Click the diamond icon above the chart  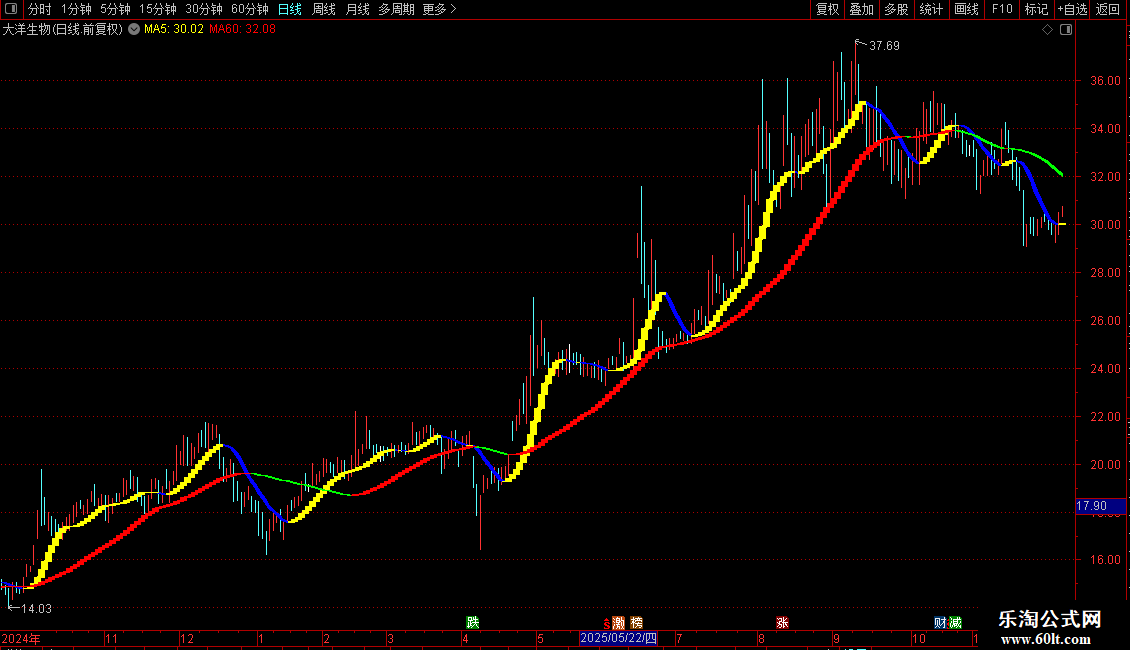click(1048, 30)
